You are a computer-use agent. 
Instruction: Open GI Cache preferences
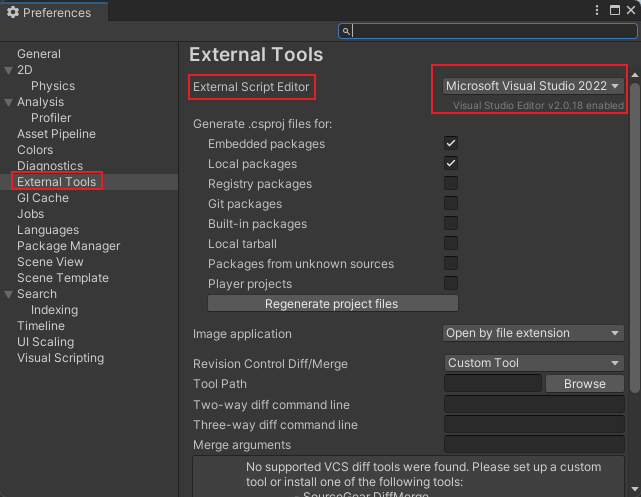43,198
